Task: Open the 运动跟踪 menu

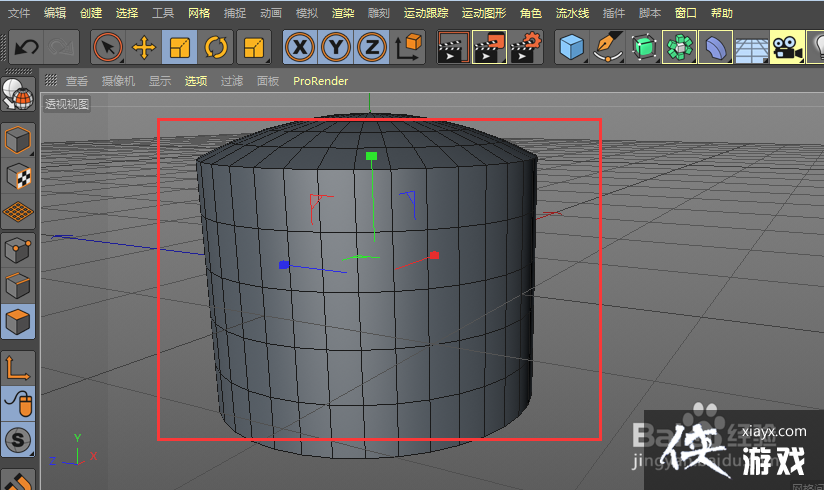Action: [426, 13]
